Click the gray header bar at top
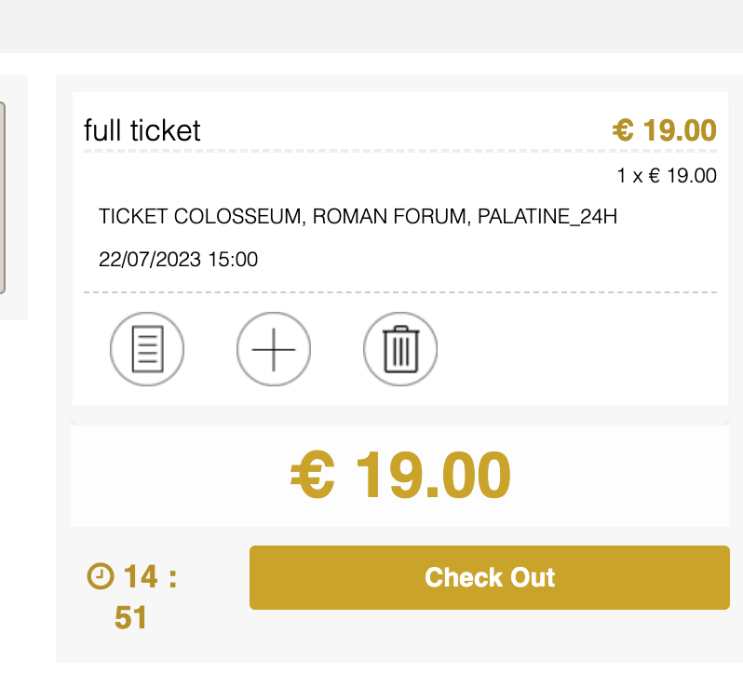This screenshot has height=674, width=743. tap(372, 26)
